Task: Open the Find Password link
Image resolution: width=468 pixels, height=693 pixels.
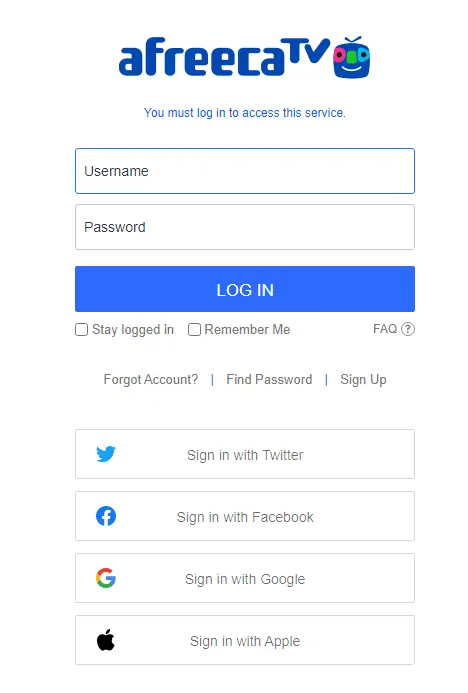Action: (x=269, y=380)
